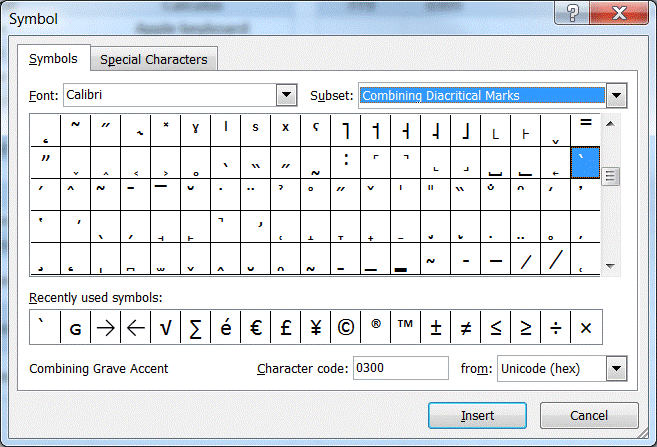
Task: Click the symbol grid scrollbar thumb
Action: [x=609, y=176]
